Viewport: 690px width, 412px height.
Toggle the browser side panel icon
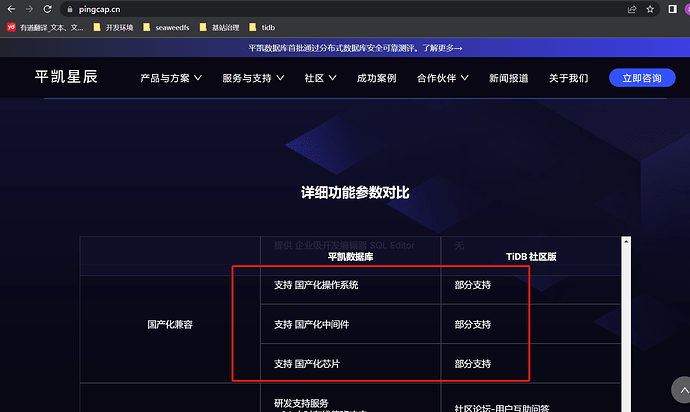pos(672,9)
